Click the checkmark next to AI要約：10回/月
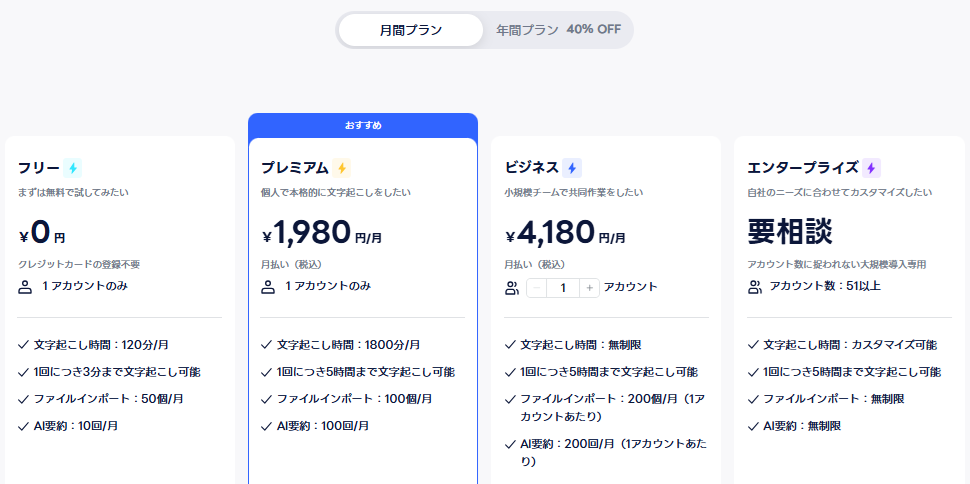This screenshot has height=484, width=970. [24, 426]
